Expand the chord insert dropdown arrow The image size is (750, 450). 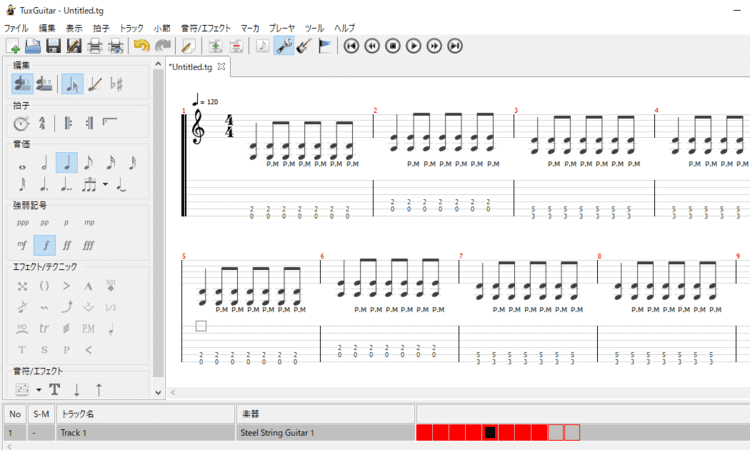[x=38, y=389]
